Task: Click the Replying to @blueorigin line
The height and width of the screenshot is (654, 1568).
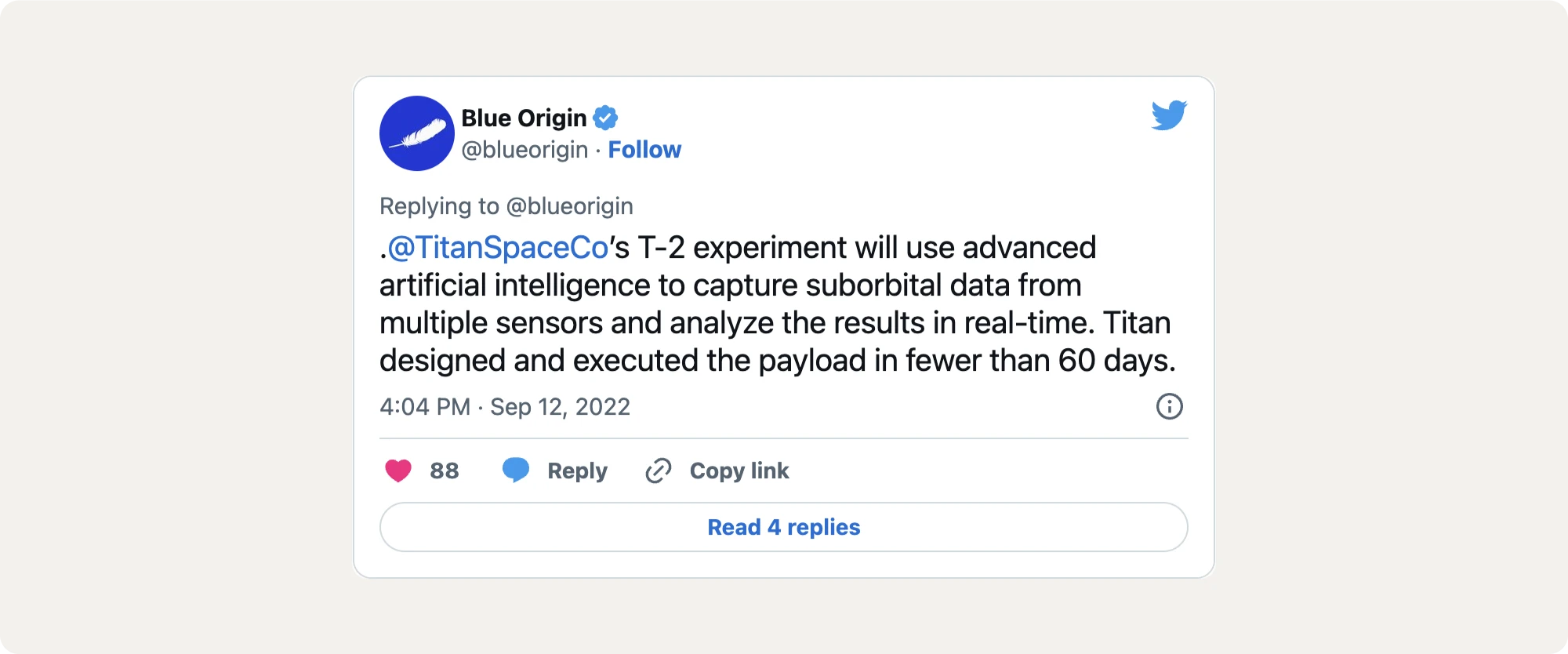Action: [x=506, y=206]
